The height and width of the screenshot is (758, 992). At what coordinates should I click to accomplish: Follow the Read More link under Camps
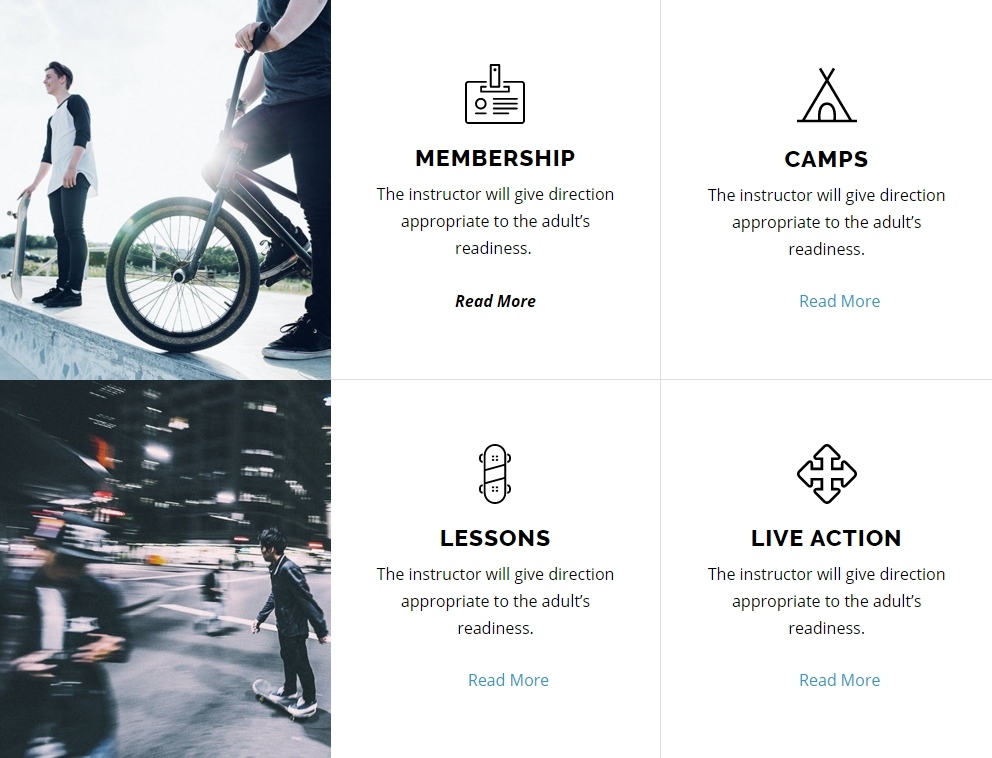[839, 301]
